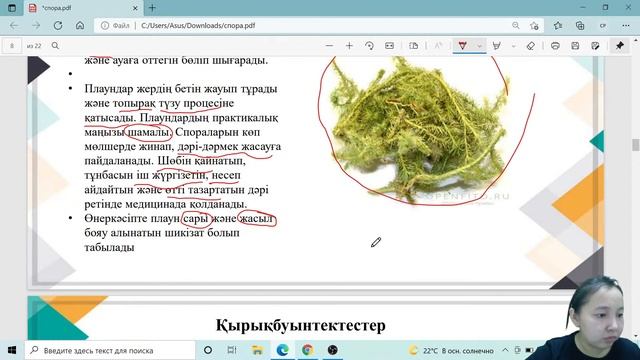640x360 pixels.
Task: Print the PDF document
Action: point(555,46)
